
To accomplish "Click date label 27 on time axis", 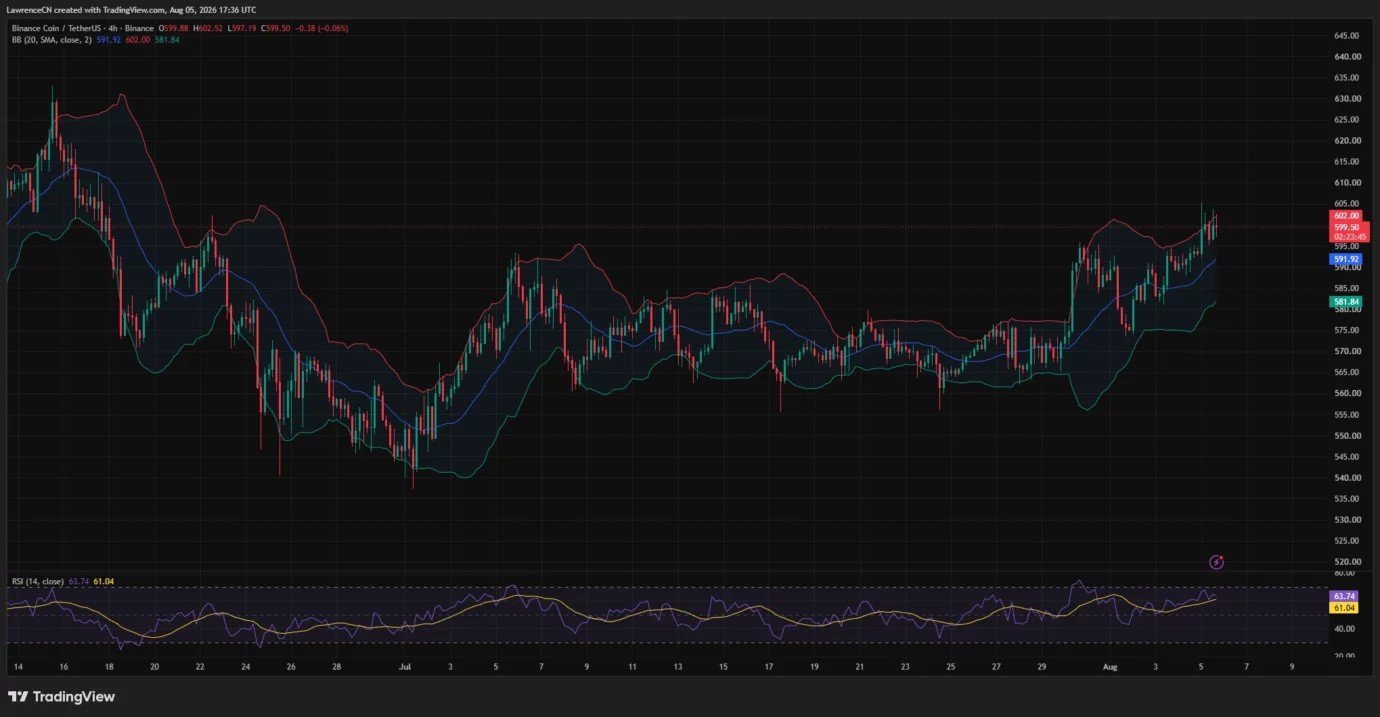I will click(996, 665).
